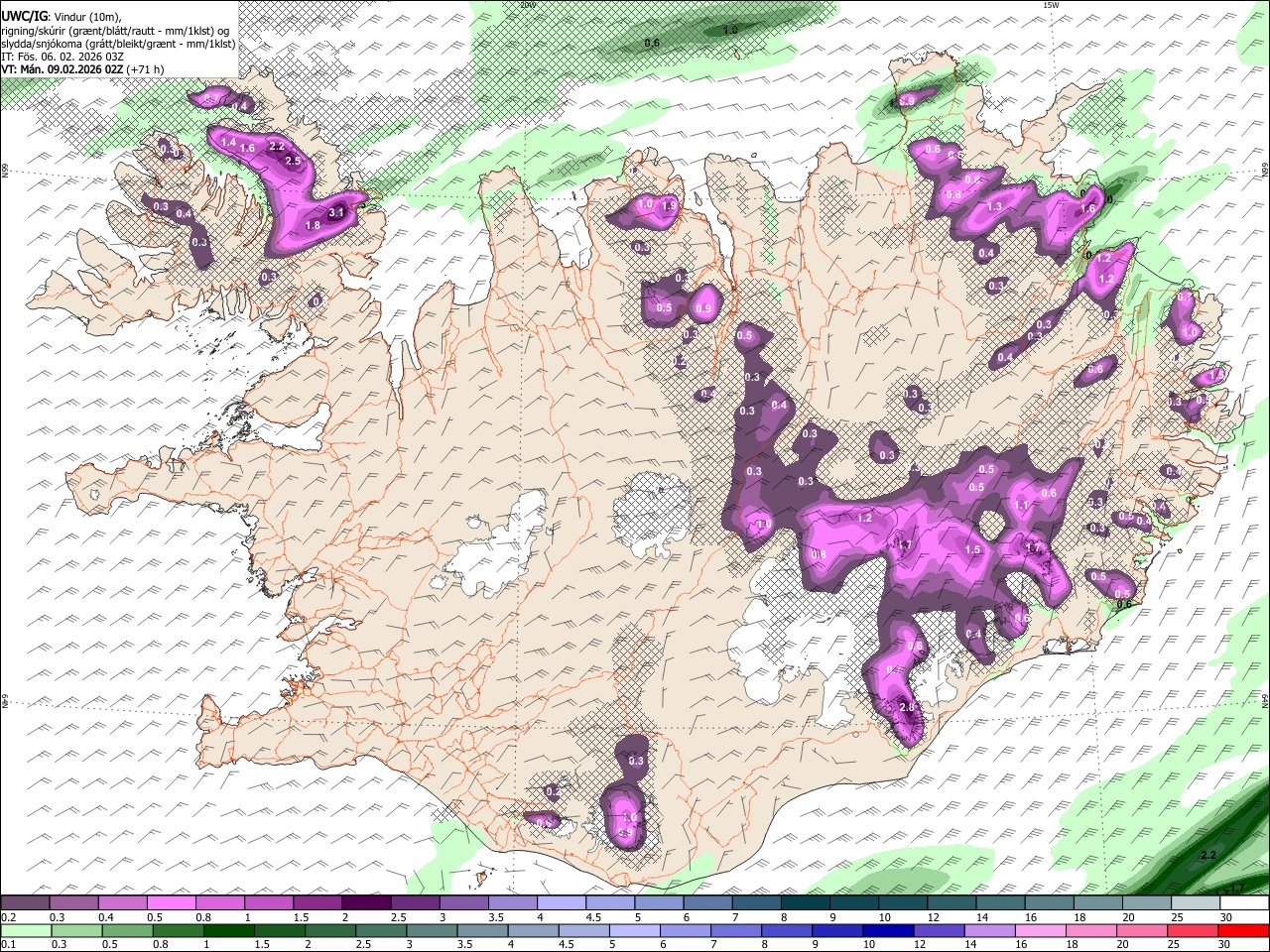The height and width of the screenshot is (952, 1270).
Task: Select the 1 dark green swatch in the lower rain scale
Action: tap(228, 931)
